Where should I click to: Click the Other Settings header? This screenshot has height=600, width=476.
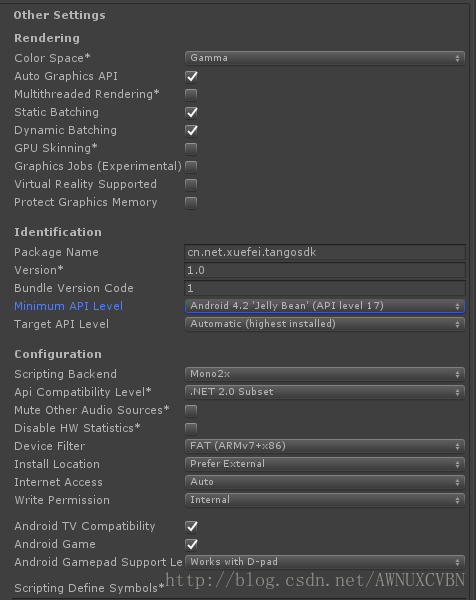[59, 15]
